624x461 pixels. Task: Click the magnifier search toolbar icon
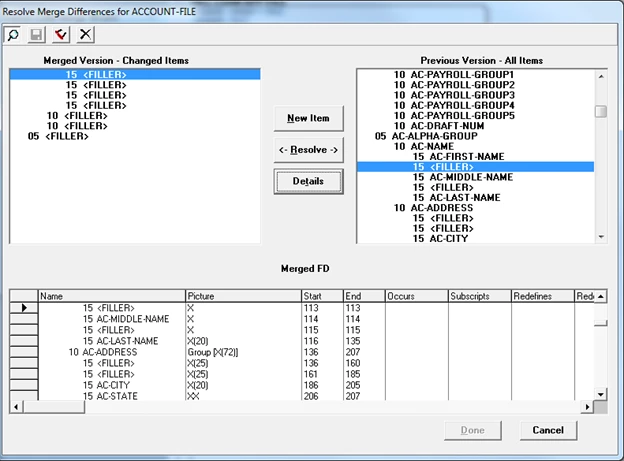click(13, 35)
